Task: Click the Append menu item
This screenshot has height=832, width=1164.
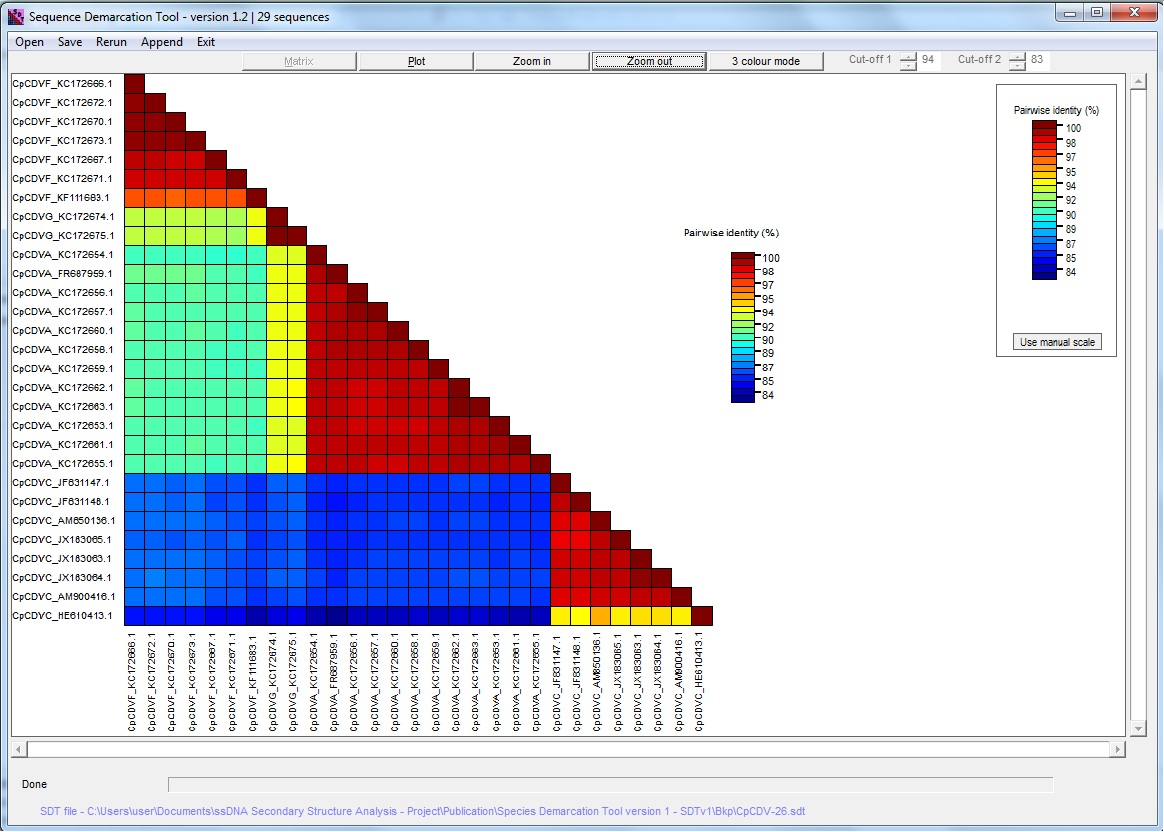Action: click(x=161, y=42)
